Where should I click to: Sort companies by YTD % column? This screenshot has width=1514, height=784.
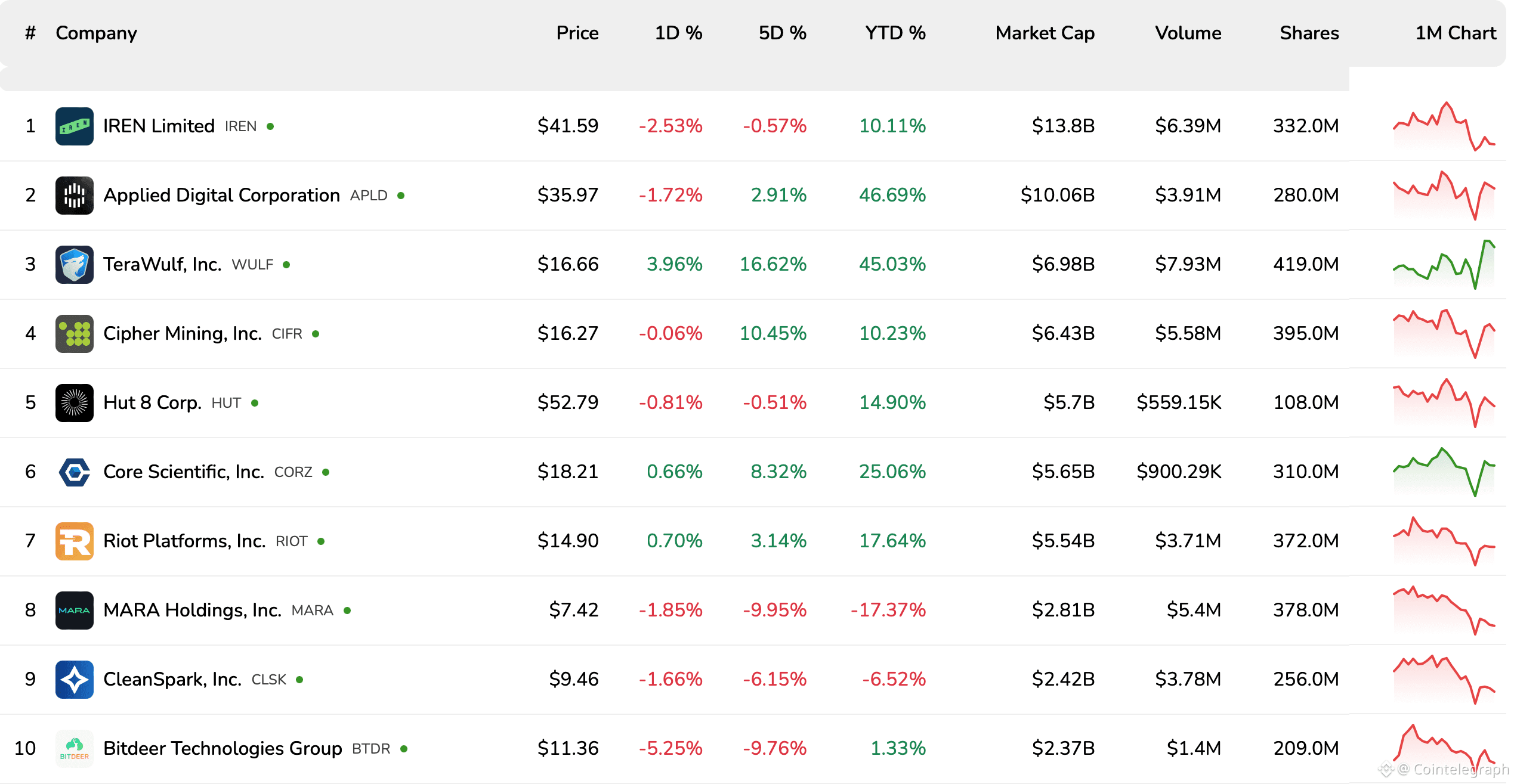(895, 33)
